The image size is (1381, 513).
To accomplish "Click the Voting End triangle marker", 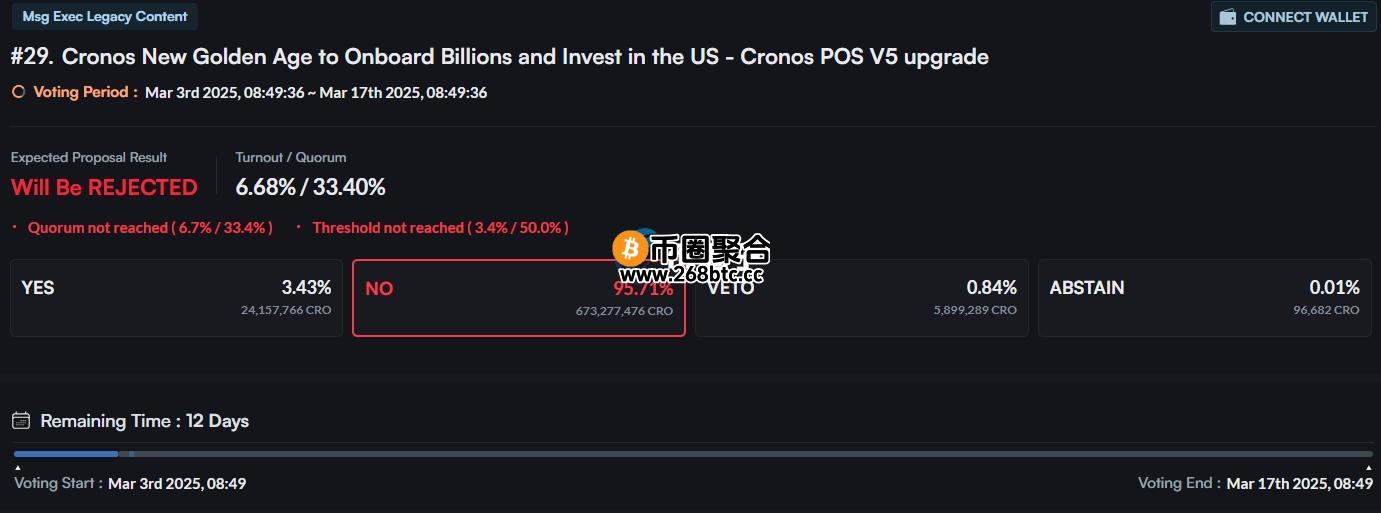I will (1369, 468).
